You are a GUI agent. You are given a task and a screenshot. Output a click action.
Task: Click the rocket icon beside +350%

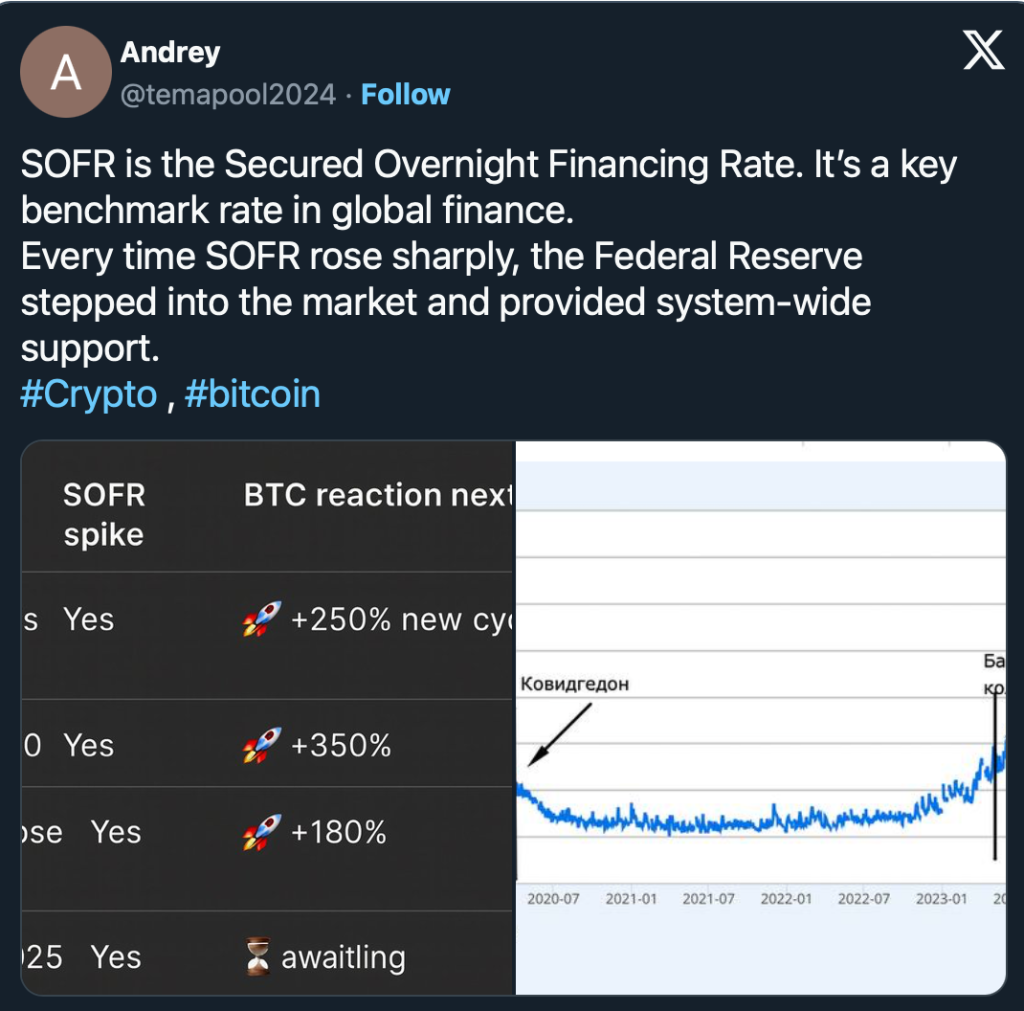click(x=262, y=746)
